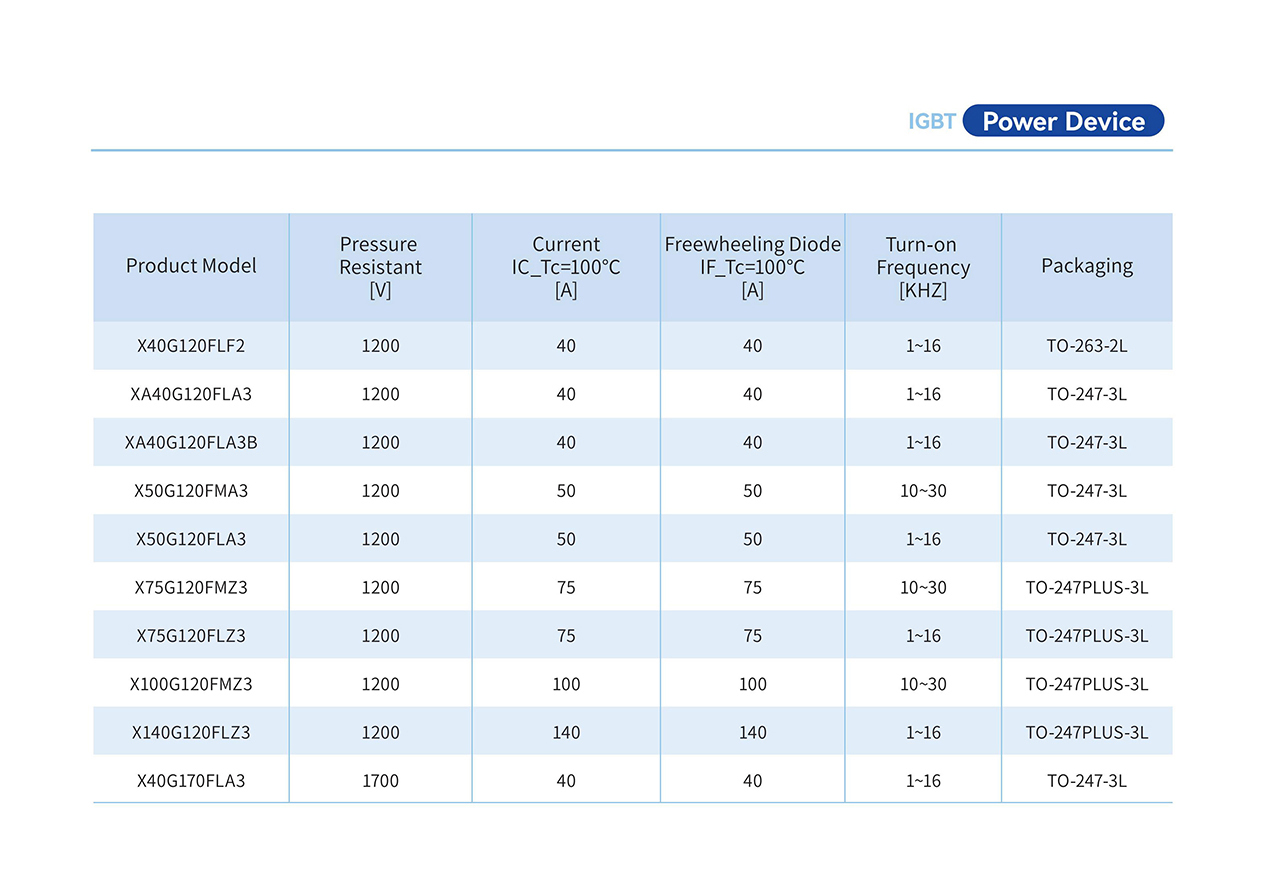This screenshot has height=875, width=1280.
Task: Click the X50G120FLA3 model cell
Action: click(x=191, y=540)
